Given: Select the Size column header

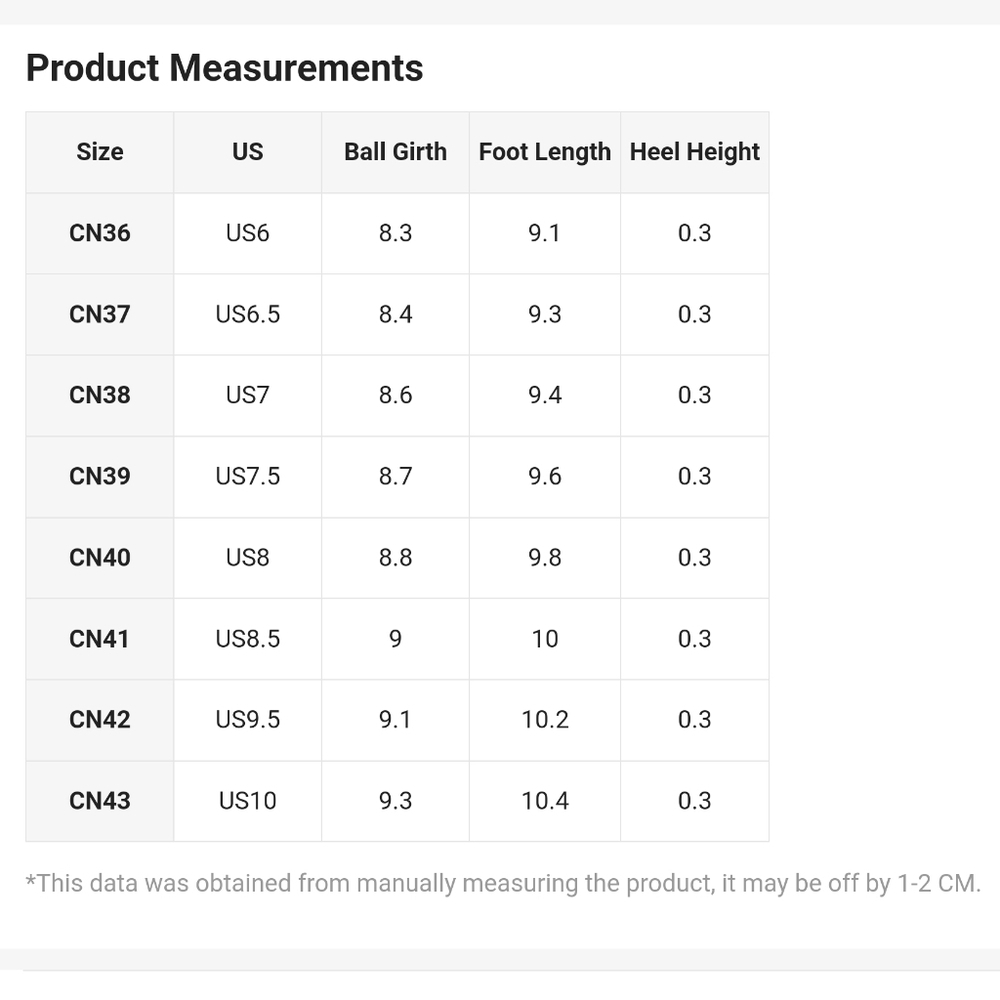Looking at the screenshot, I should tap(99, 152).
